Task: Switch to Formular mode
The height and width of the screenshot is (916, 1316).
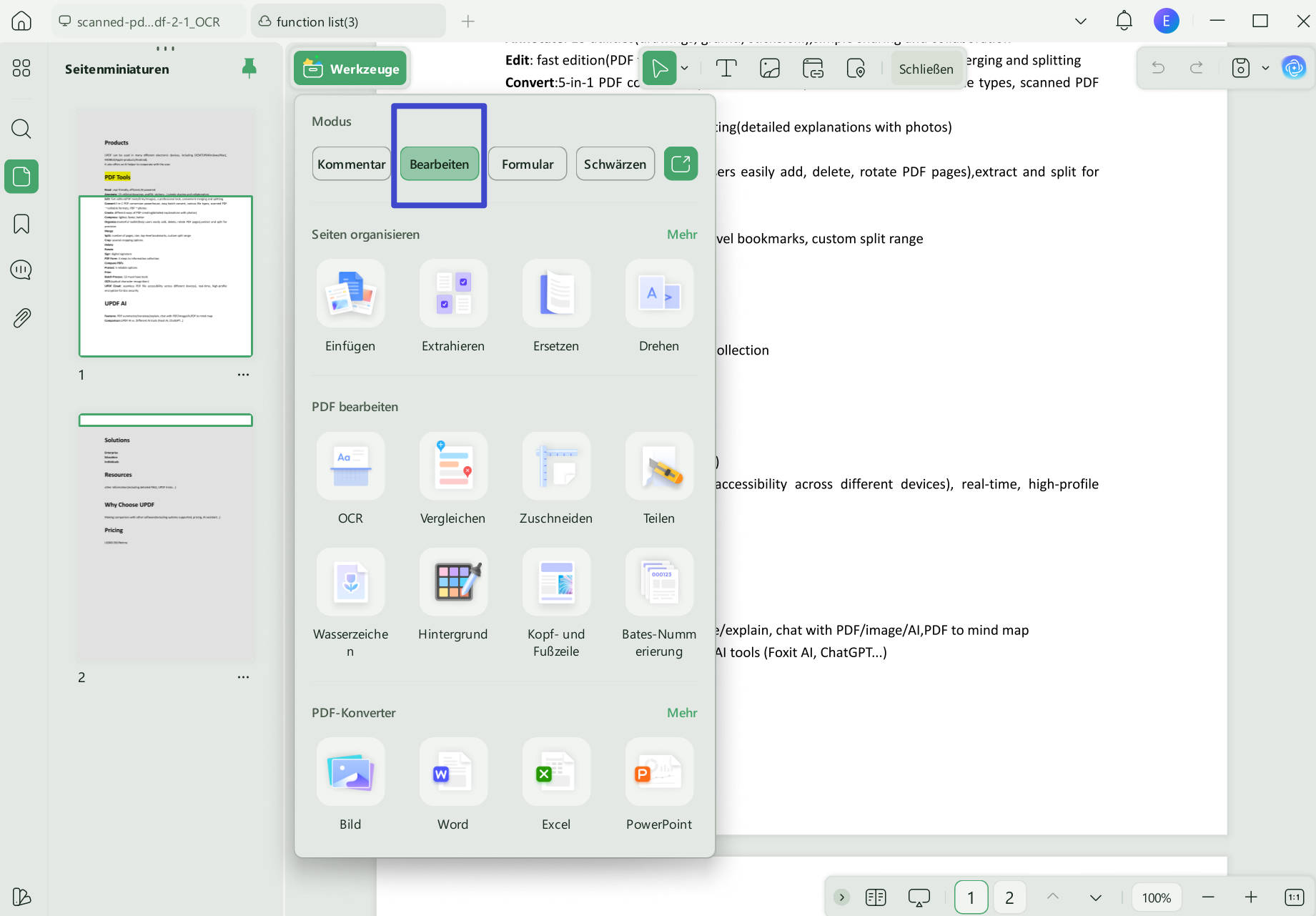Action: 528,164
